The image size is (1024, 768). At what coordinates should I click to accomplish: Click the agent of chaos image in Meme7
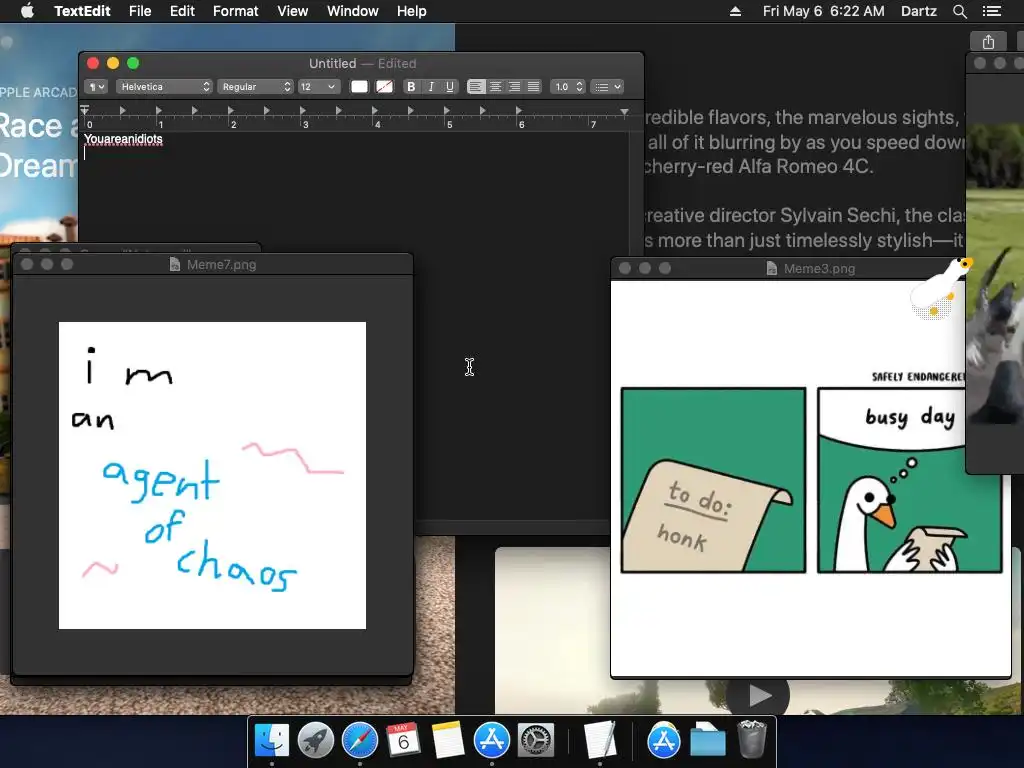click(x=212, y=475)
